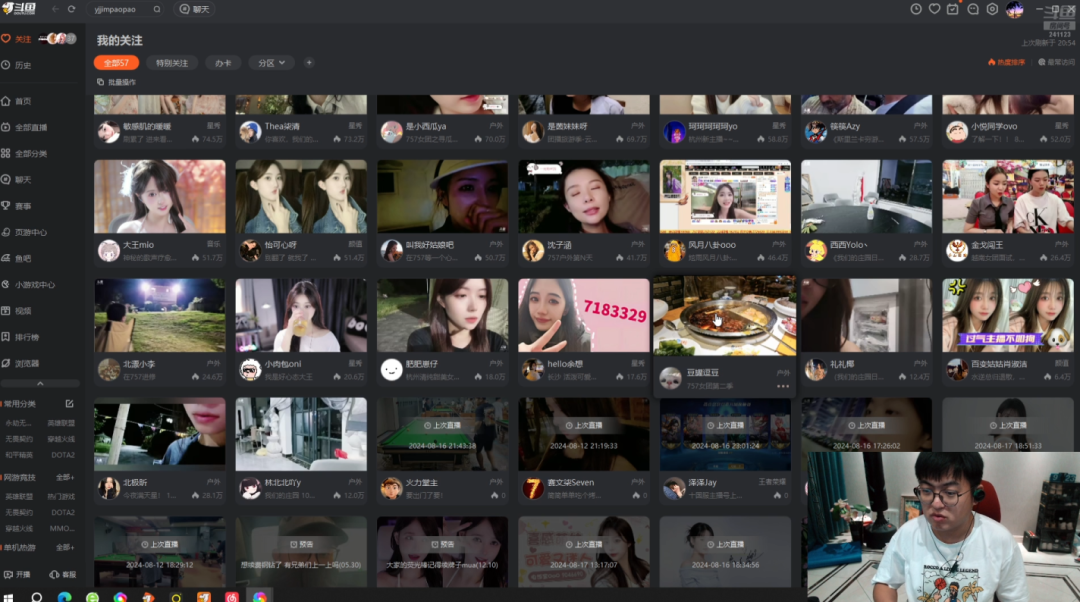Screen dimensions: 1080x602
Task: Open the hexagon settings icon at top right
Action: (992, 9)
